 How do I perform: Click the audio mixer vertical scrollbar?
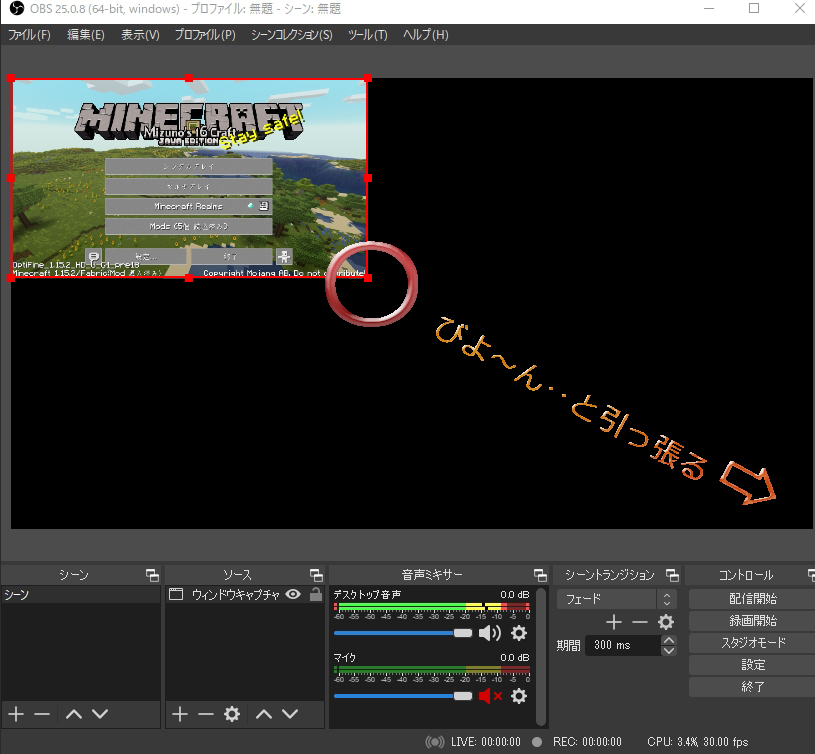[x=541, y=656]
